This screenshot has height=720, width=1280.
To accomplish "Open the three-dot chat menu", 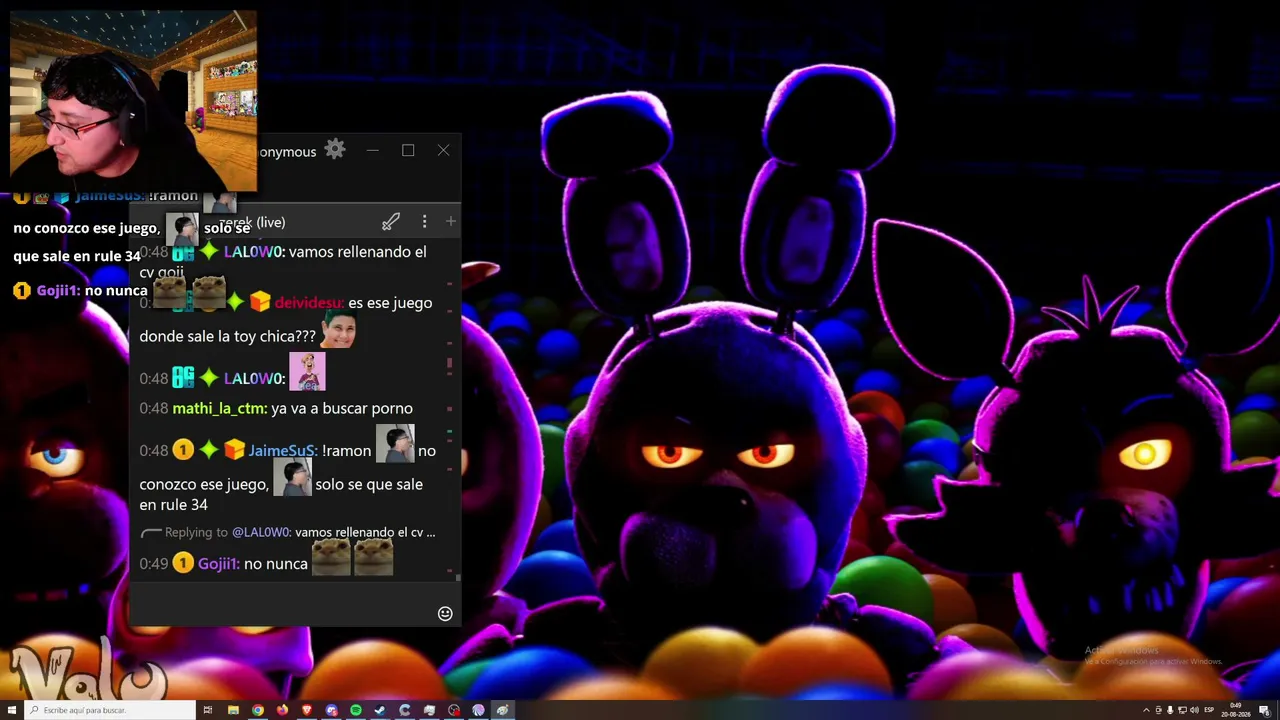I will [x=424, y=221].
